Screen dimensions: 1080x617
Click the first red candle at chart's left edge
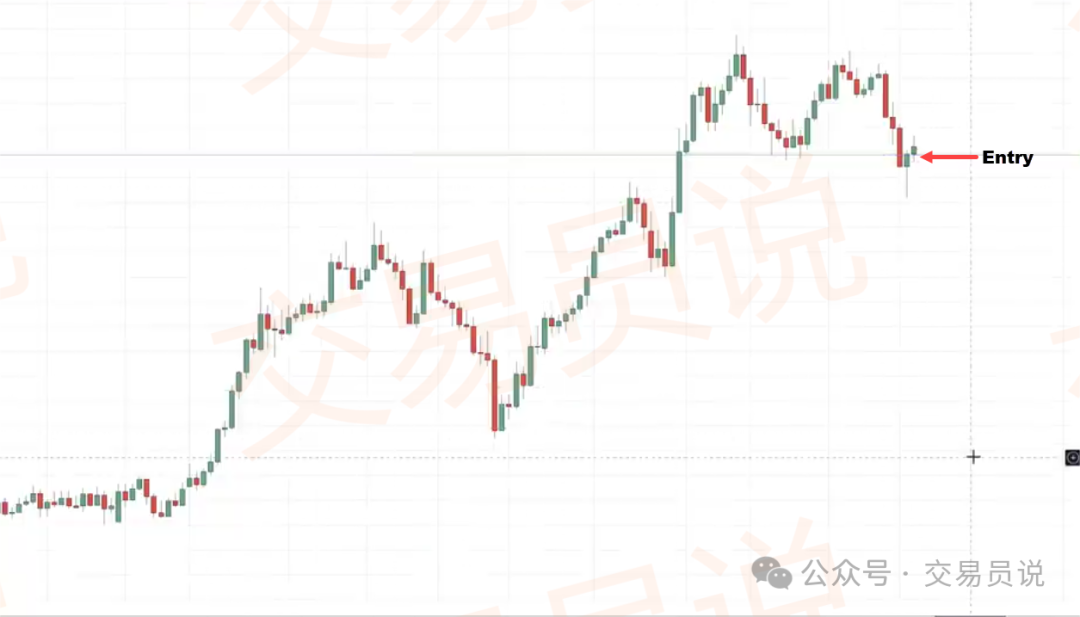(5, 508)
